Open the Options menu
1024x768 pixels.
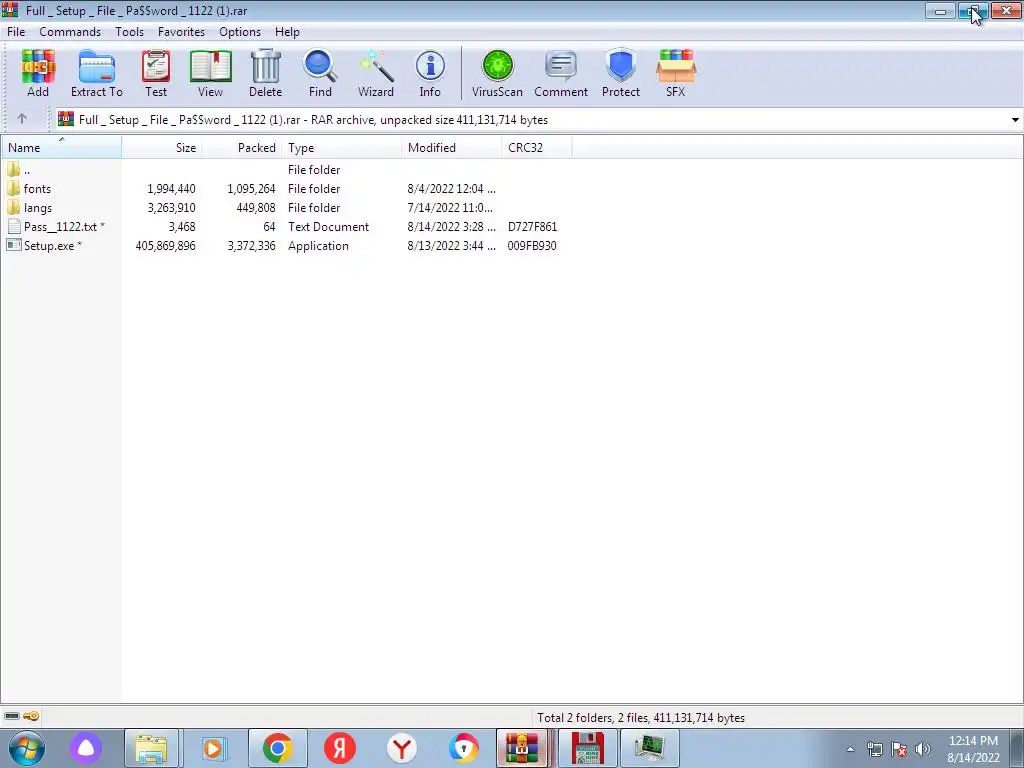[240, 31]
